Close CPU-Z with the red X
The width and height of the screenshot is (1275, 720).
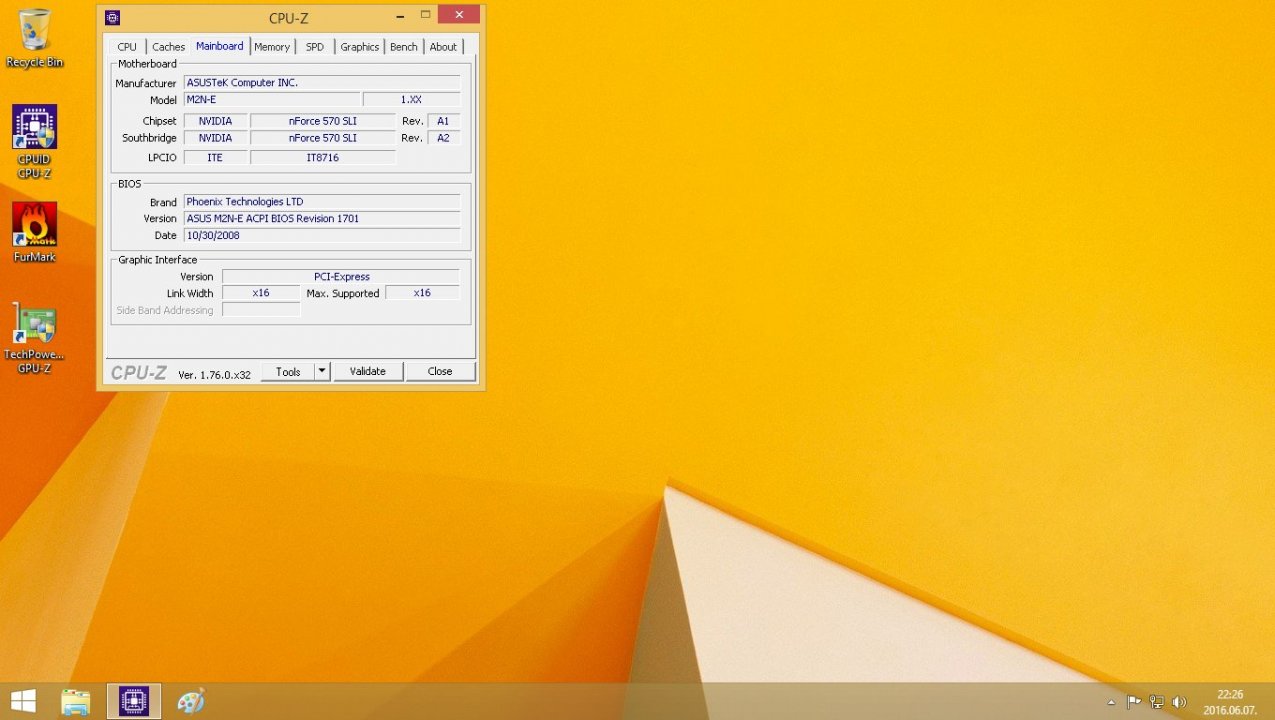tap(459, 14)
